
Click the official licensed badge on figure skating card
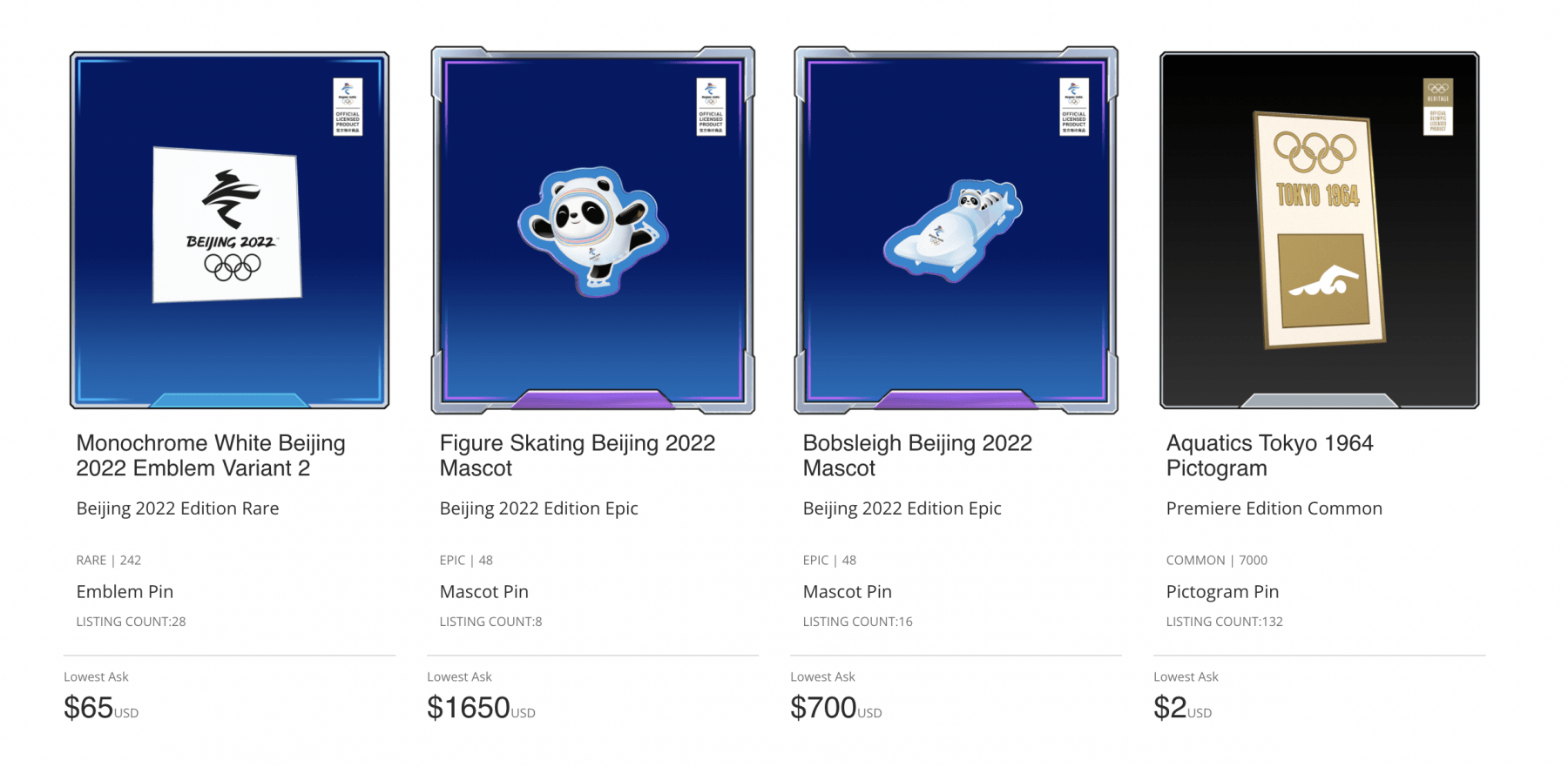click(x=711, y=107)
